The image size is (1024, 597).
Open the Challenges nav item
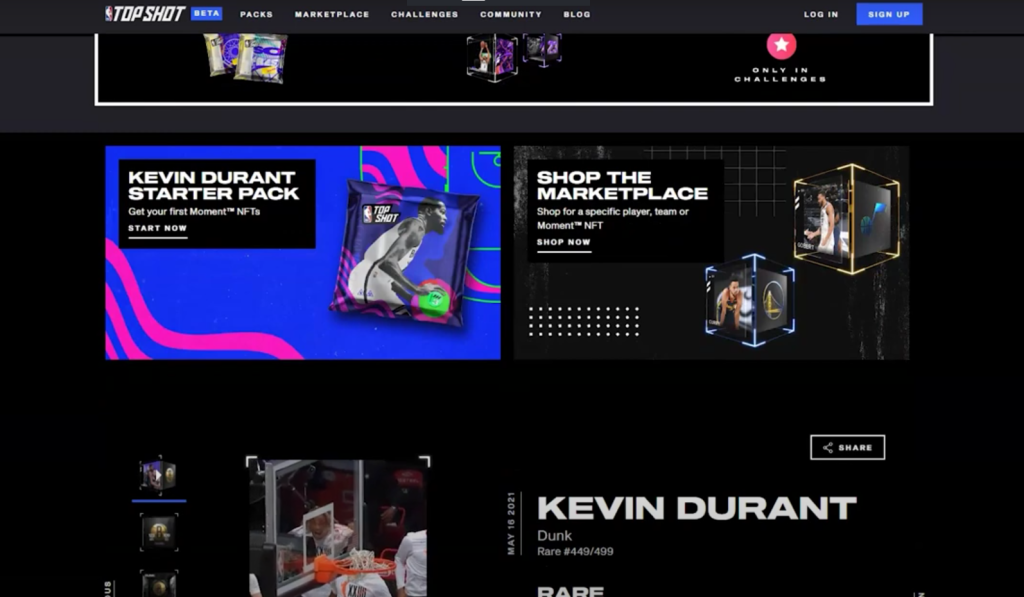click(x=424, y=14)
